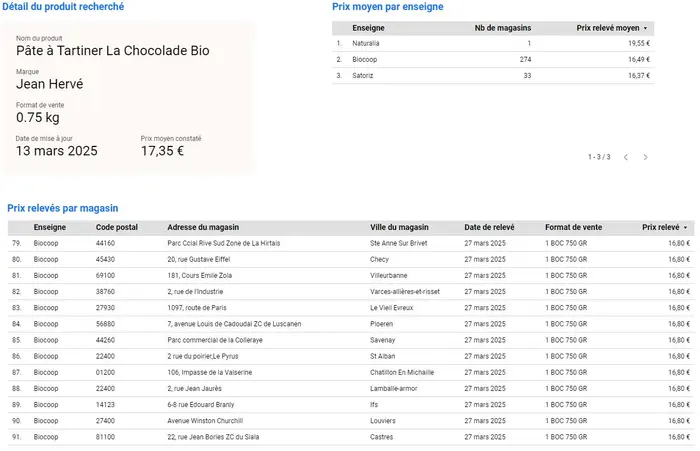Screen dimensions: 700x451
Task: Click postal code 45430
Action: coord(105,259)
